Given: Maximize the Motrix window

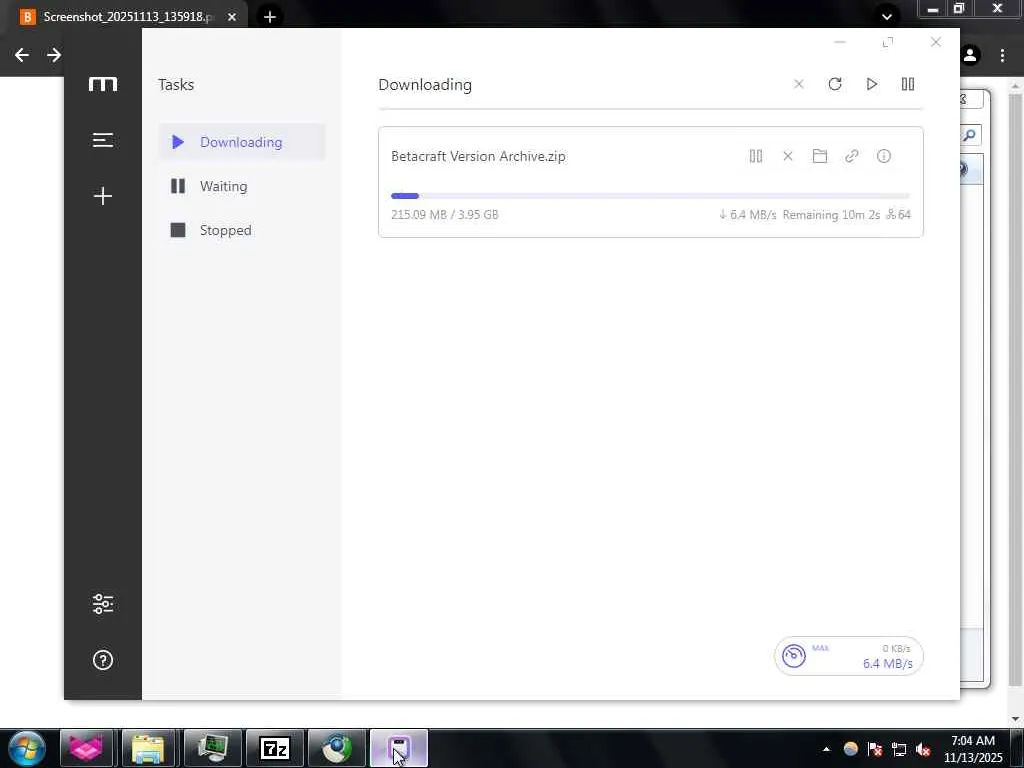Looking at the screenshot, I should click(x=888, y=42).
